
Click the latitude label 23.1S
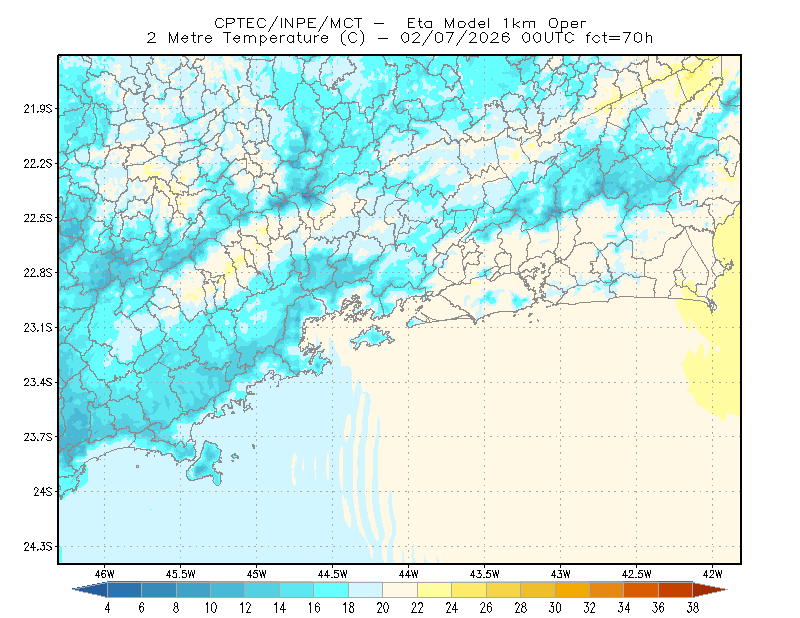(38, 327)
